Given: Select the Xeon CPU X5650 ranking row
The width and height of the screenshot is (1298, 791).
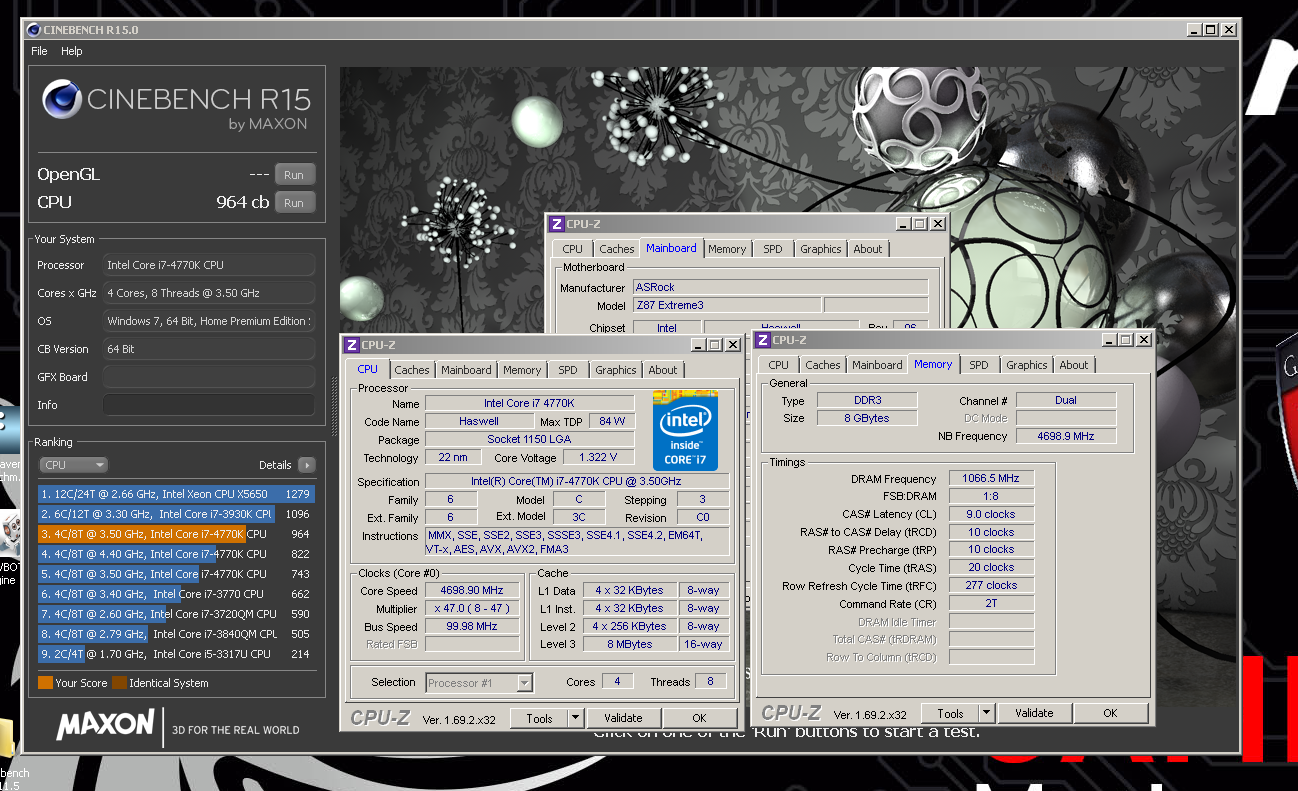Looking at the screenshot, I should (176, 494).
